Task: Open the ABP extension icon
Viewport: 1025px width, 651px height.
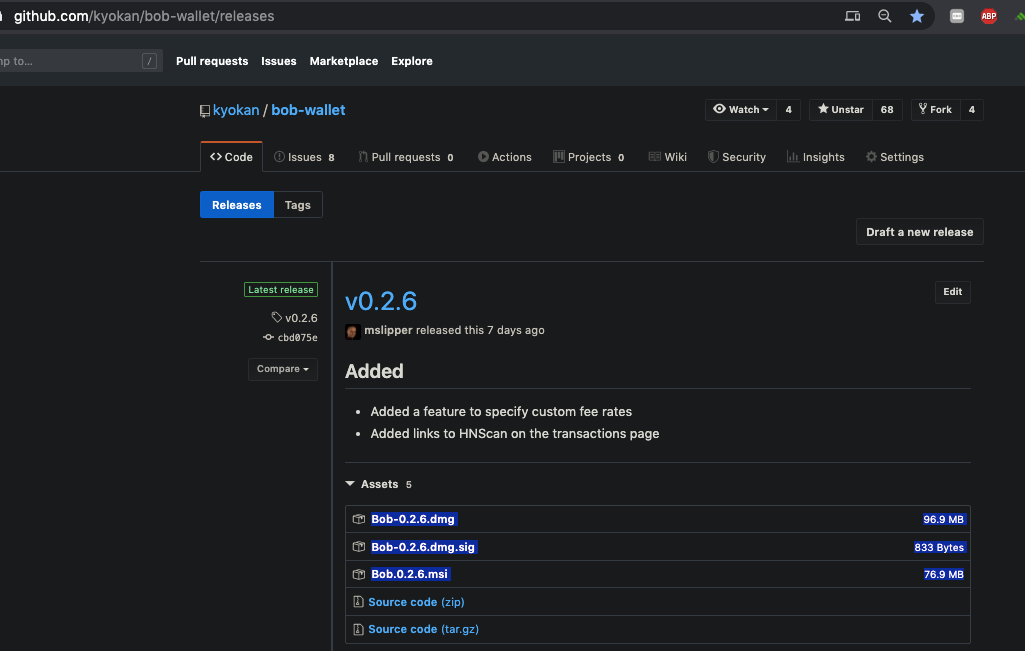Action: (x=988, y=16)
